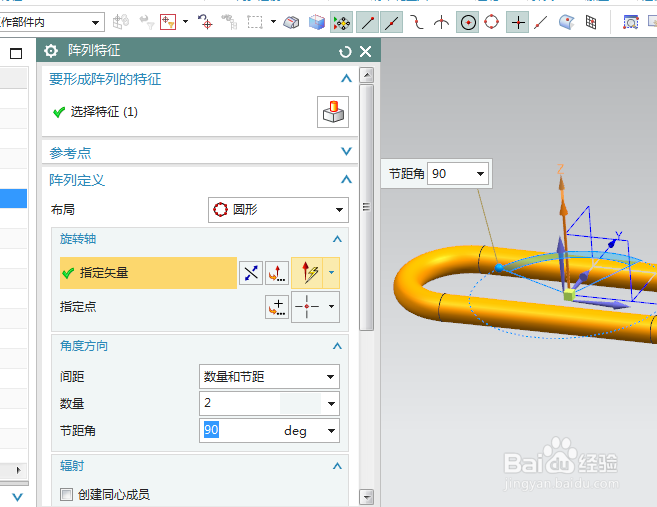Collapse the 辐射 group
The height and width of the screenshot is (507, 657).
(x=337, y=466)
